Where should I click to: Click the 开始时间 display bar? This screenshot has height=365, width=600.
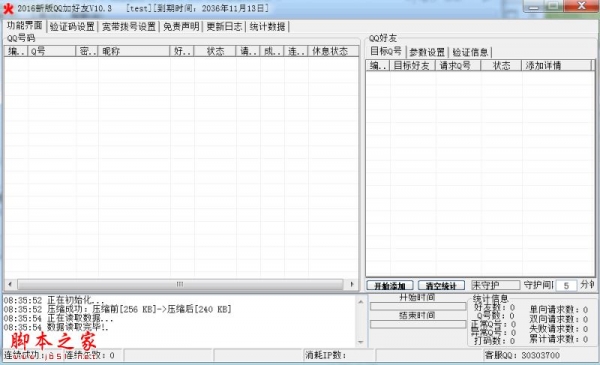(x=417, y=306)
